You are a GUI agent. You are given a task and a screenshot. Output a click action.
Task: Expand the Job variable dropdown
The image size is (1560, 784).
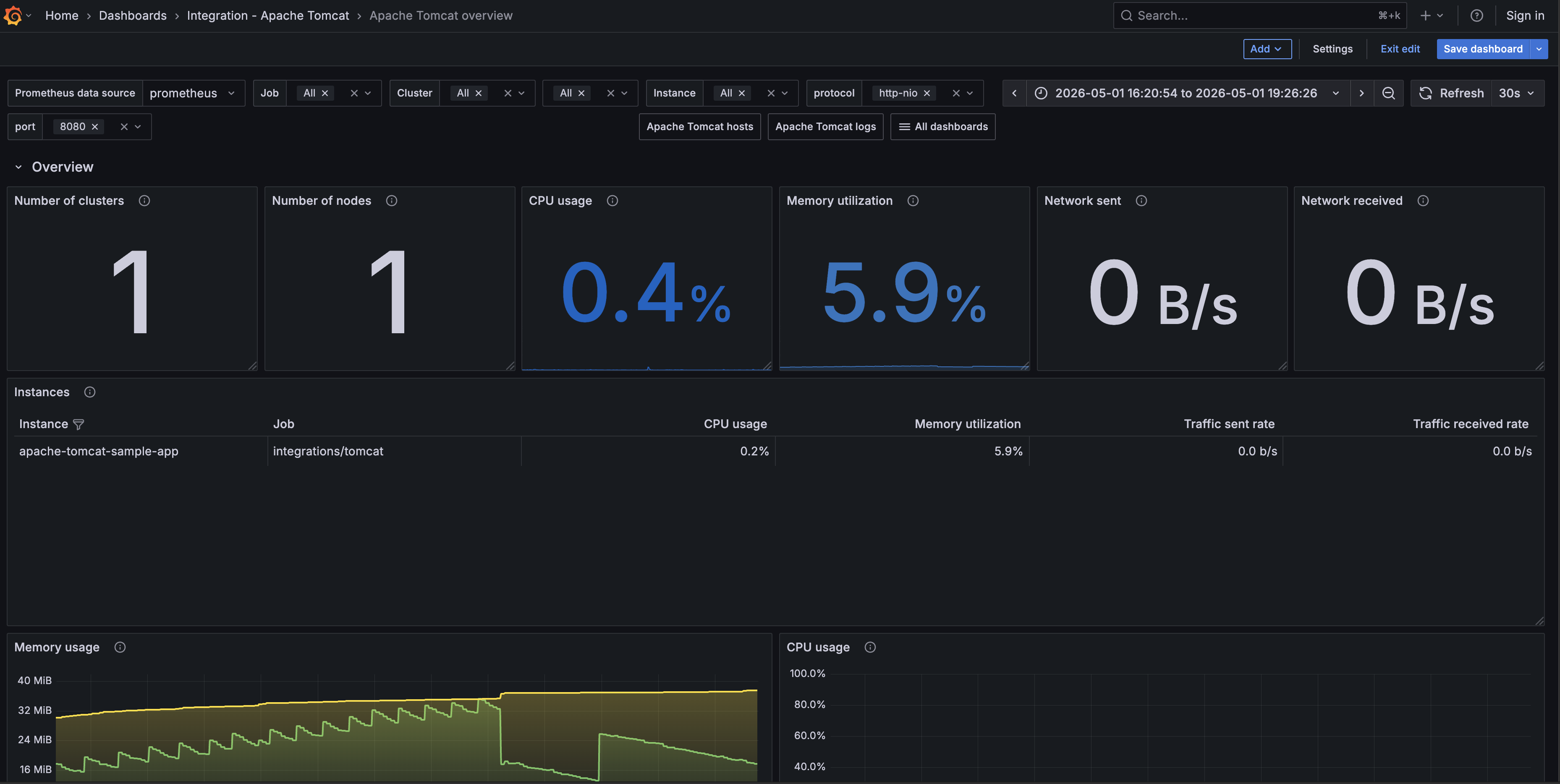pos(368,93)
